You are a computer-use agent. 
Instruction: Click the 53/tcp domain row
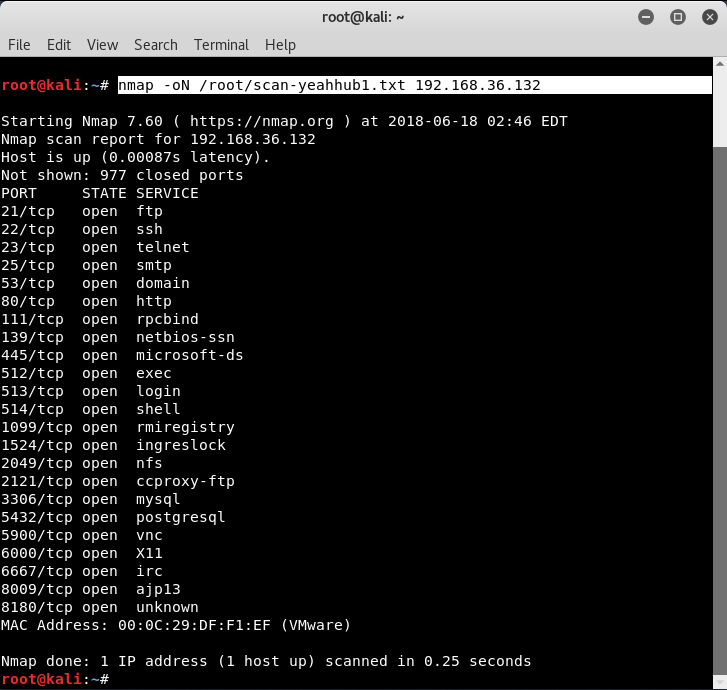(95, 283)
